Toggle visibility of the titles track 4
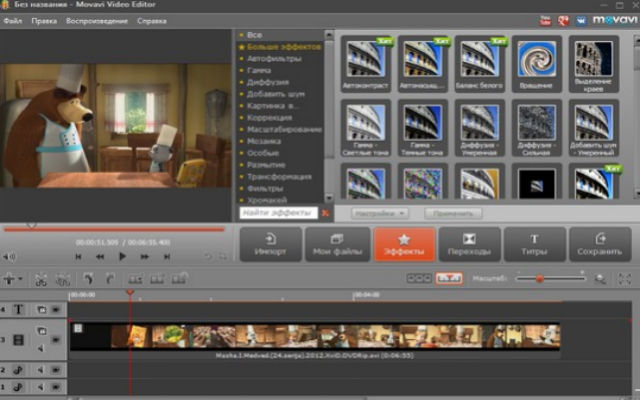This screenshot has height=400, width=640. [56, 310]
